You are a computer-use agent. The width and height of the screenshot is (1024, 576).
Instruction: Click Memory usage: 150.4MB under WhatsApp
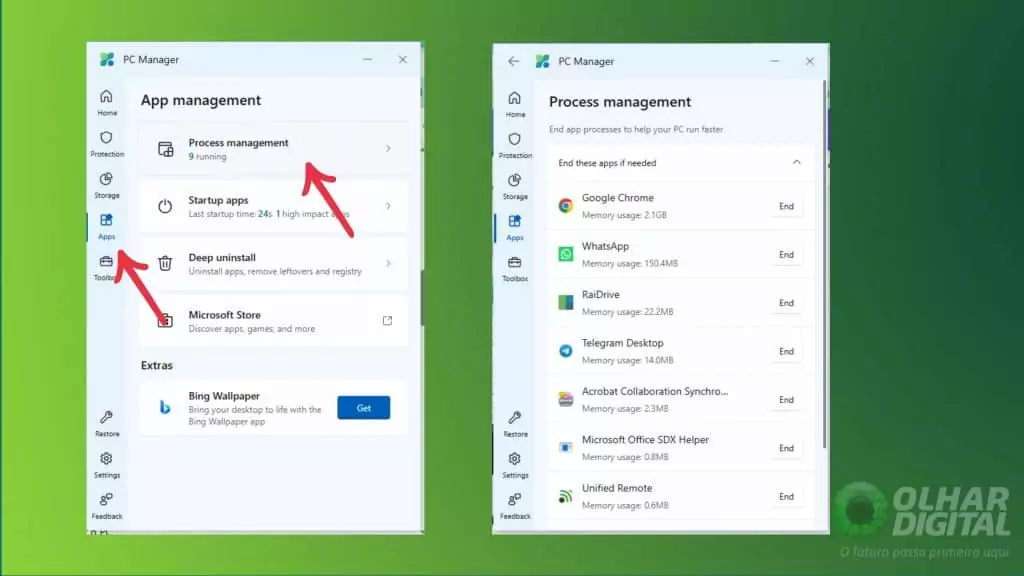[x=630, y=263]
